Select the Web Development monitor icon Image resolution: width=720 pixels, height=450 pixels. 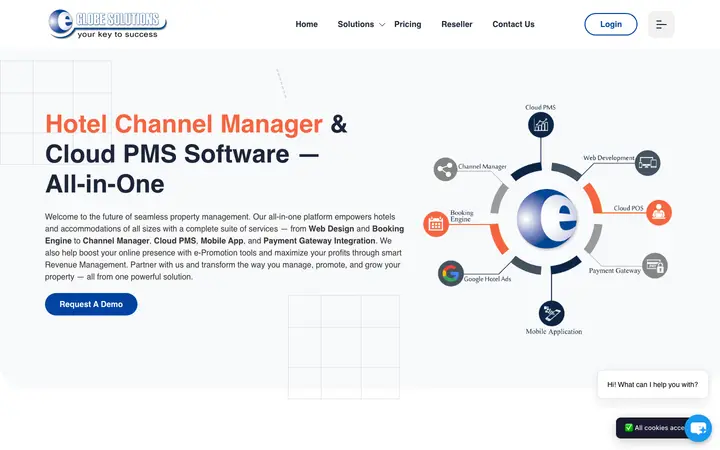tap(647, 163)
